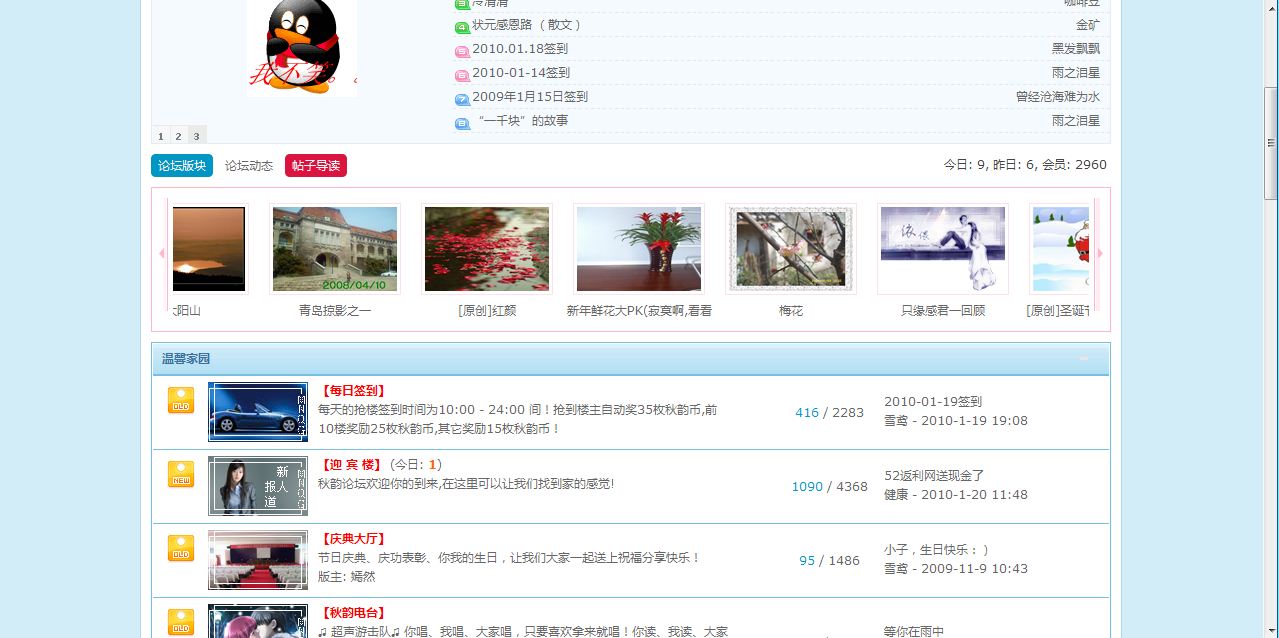This screenshot has width=1279, height=638.
Task: Open author 金矿 profile
Action: point(1088,25)
